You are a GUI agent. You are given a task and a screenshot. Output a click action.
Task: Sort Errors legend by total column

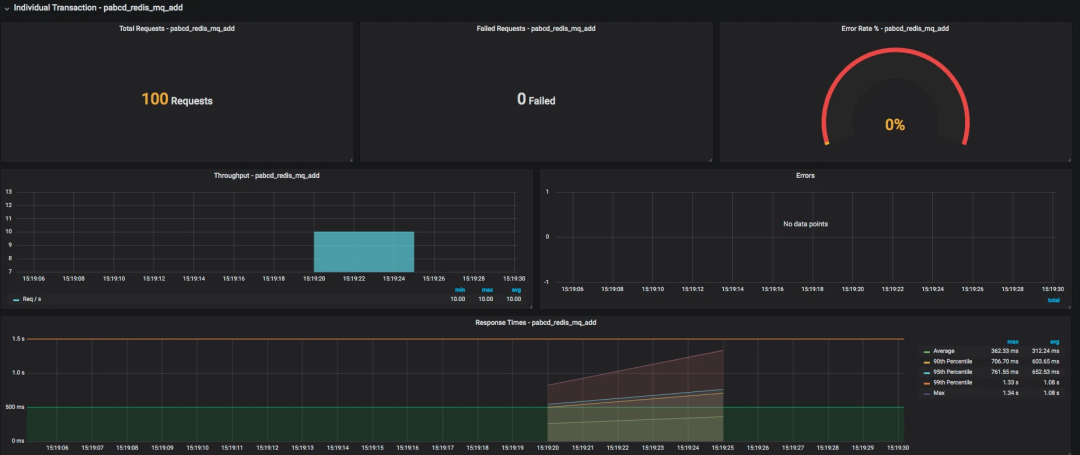(1055, 300)
